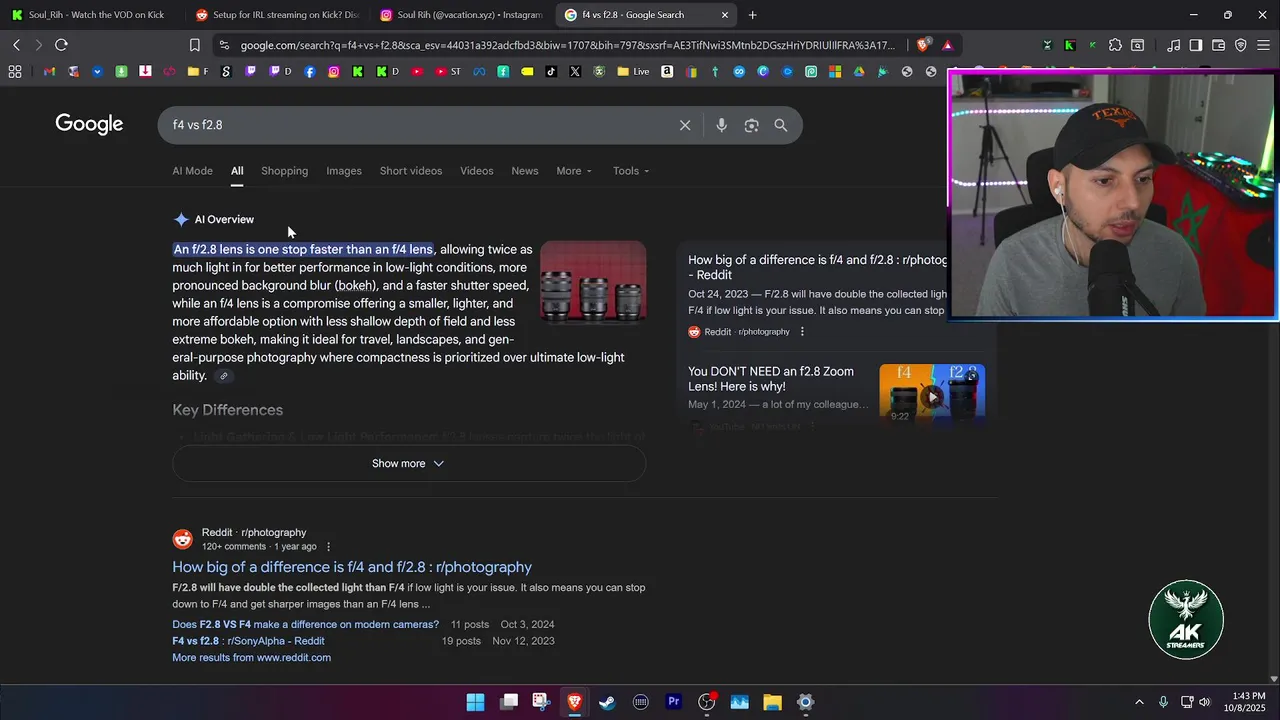Screen dimensions: 1280x720
Task: Open browser Extensions puzzle icon
Action: (1115, 45)
